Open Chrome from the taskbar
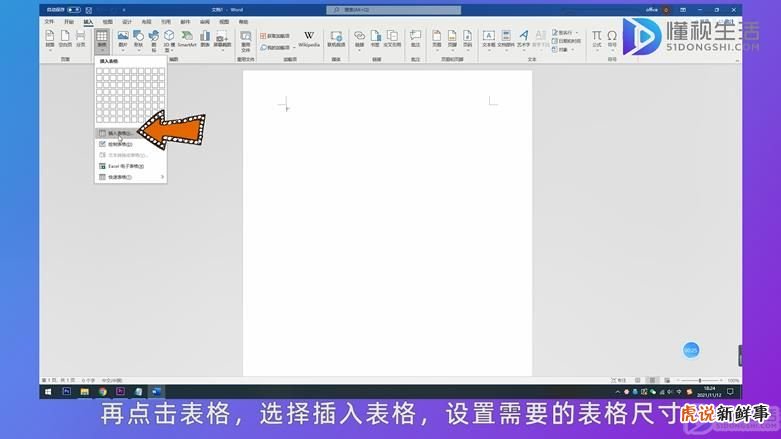The height and width of the screenshot is (439, 781). click(103, 392)
